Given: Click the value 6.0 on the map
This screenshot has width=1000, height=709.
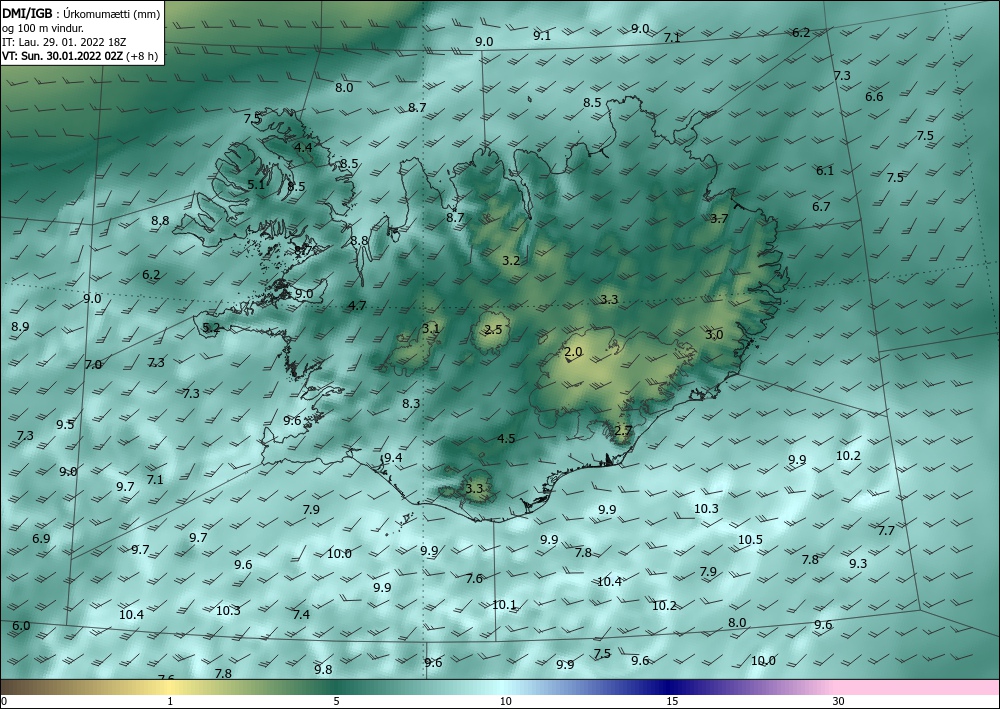Looking at the screenshot, I should click(21, 626).
